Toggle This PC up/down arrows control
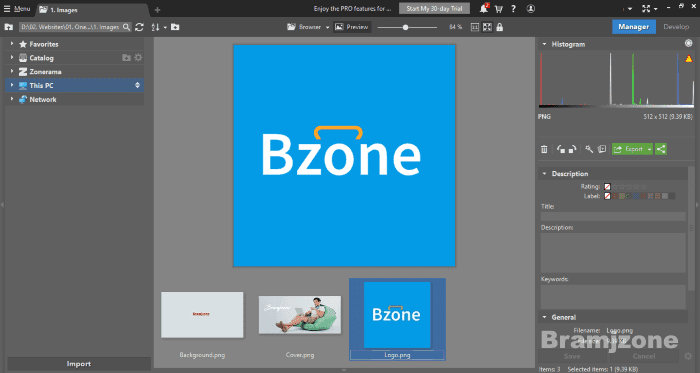This screenshot has width=700, height=373. [x=138, y=85]
